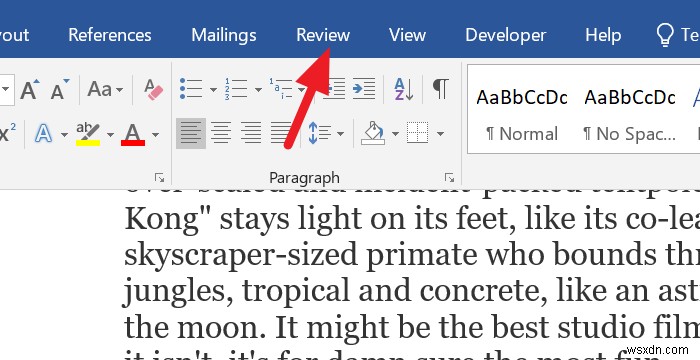This screenshot has height=360, width=700.
Task: Switch to the Mailings tab
Action: [224, 35]
